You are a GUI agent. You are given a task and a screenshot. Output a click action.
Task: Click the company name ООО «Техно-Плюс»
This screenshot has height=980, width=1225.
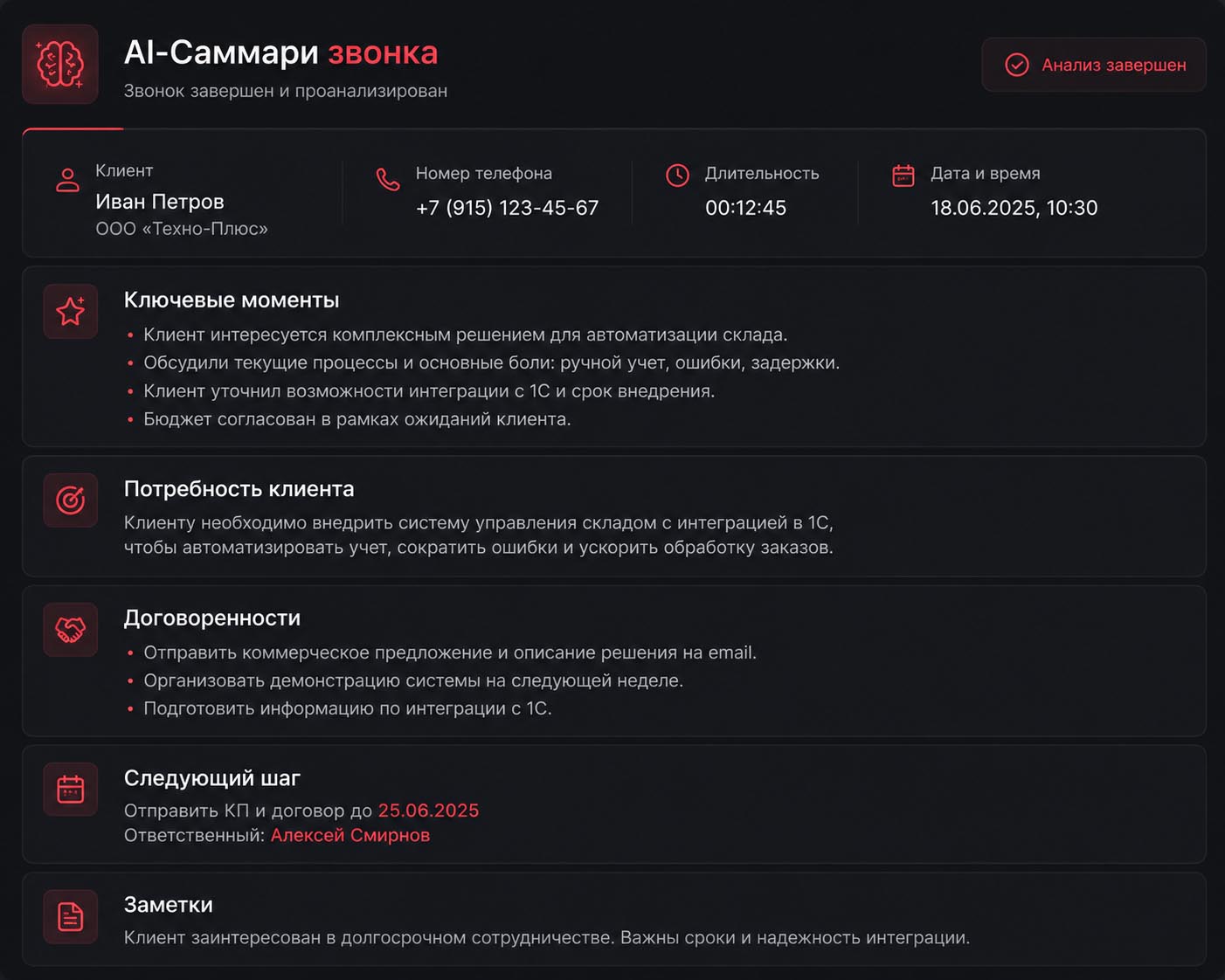tap(182, 229)
